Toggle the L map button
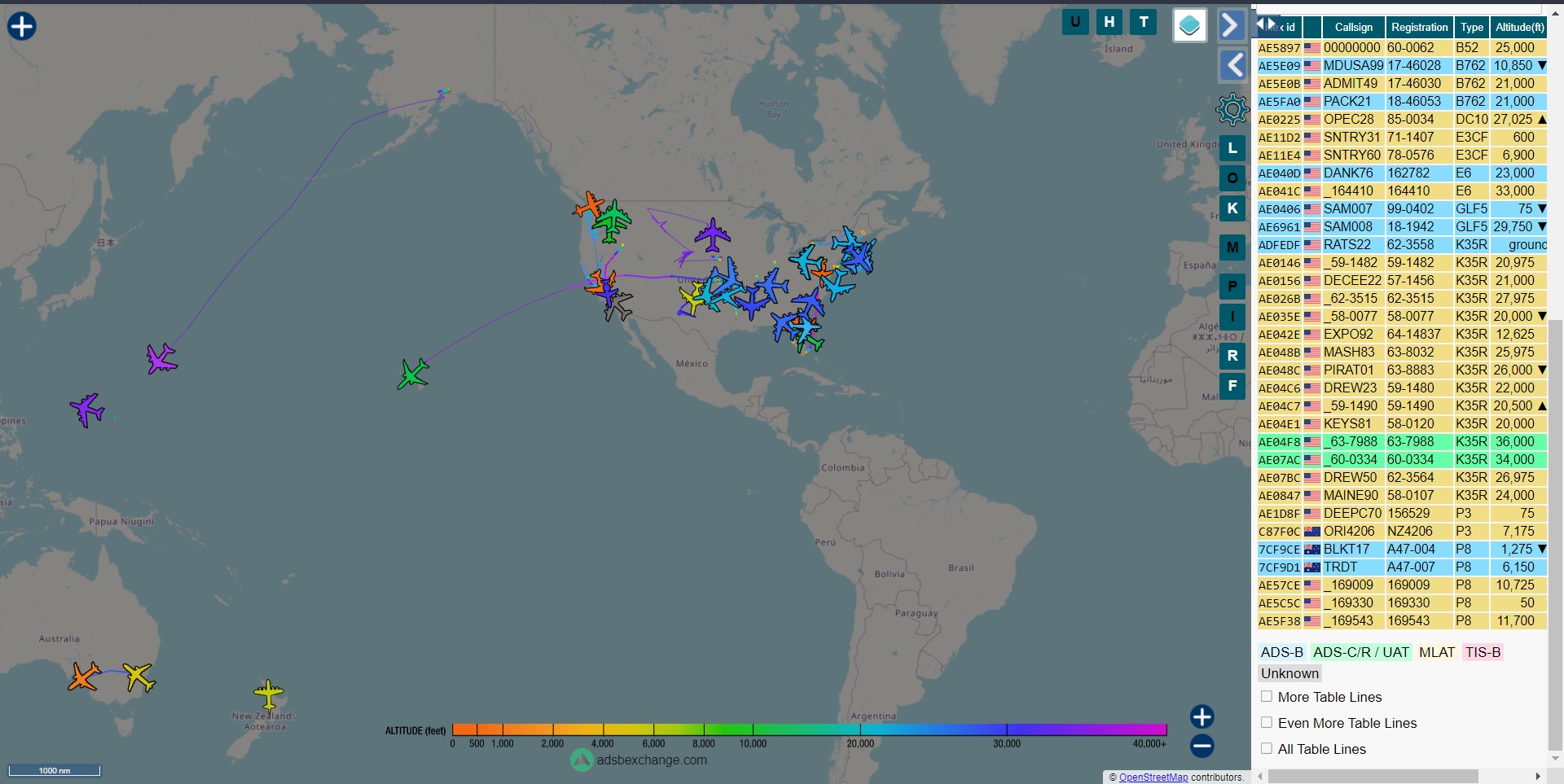The height and width of the screenshot is (784, 1564). [x=1232, y=148]
